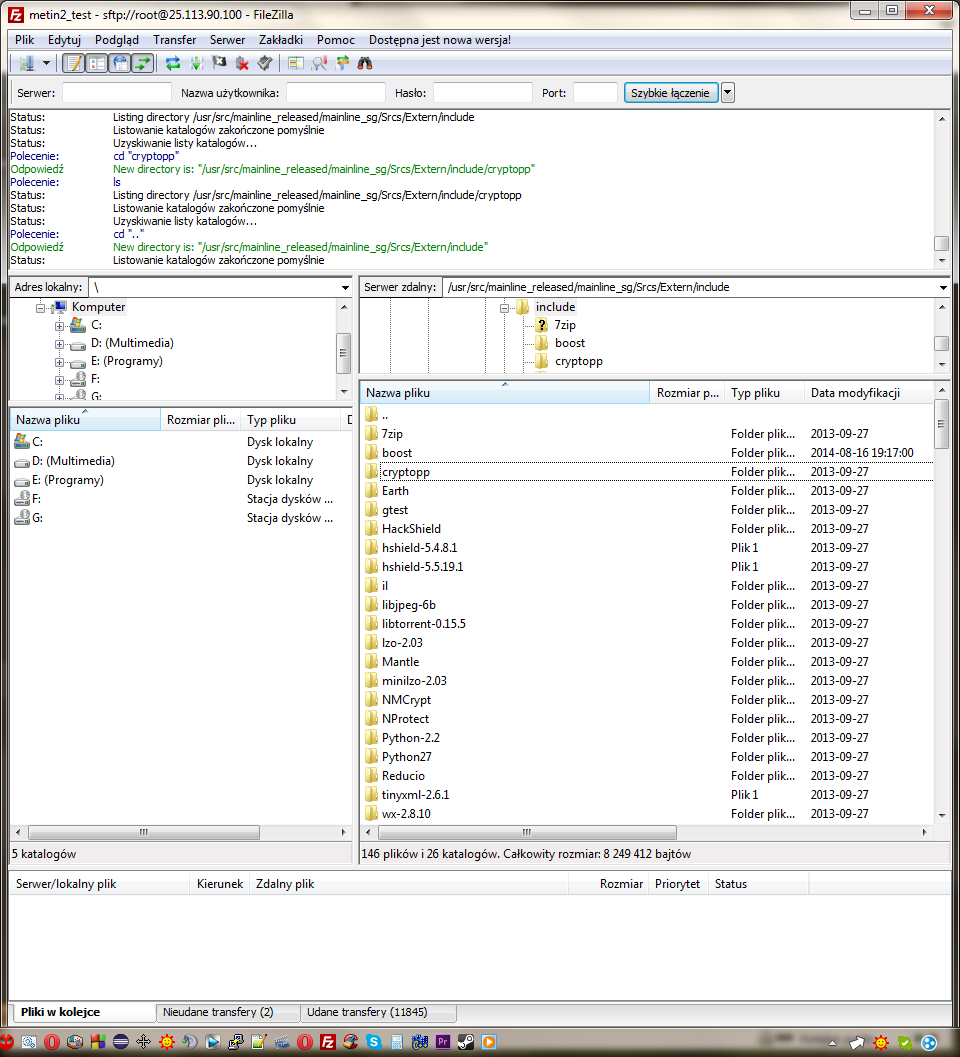Click the Szybkie łączenie button
The image size is (960, 1057).
coord(670,92)
